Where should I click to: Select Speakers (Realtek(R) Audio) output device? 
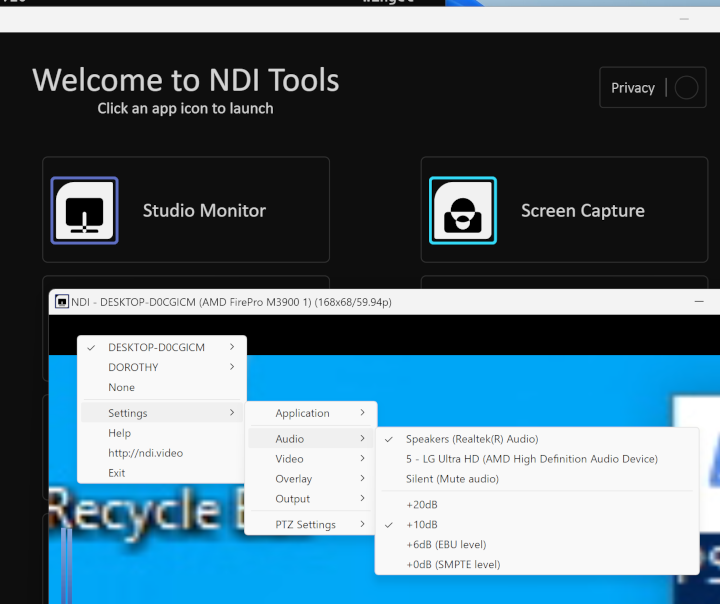[537, 439]
